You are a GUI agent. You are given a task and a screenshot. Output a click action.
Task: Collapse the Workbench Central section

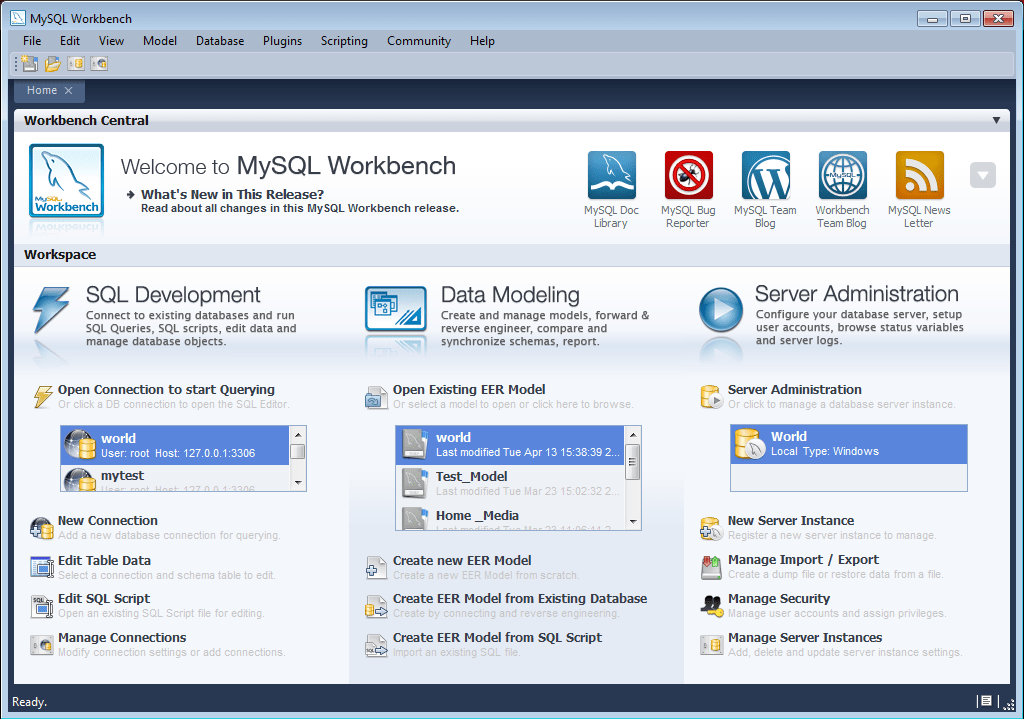click(996, 120)
